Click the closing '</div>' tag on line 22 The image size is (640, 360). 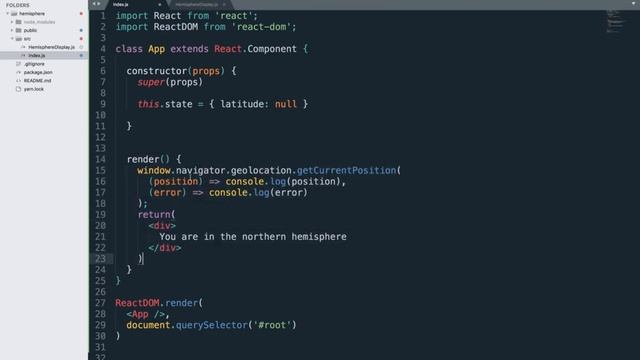pyautogui.click(x=164, y=248)
